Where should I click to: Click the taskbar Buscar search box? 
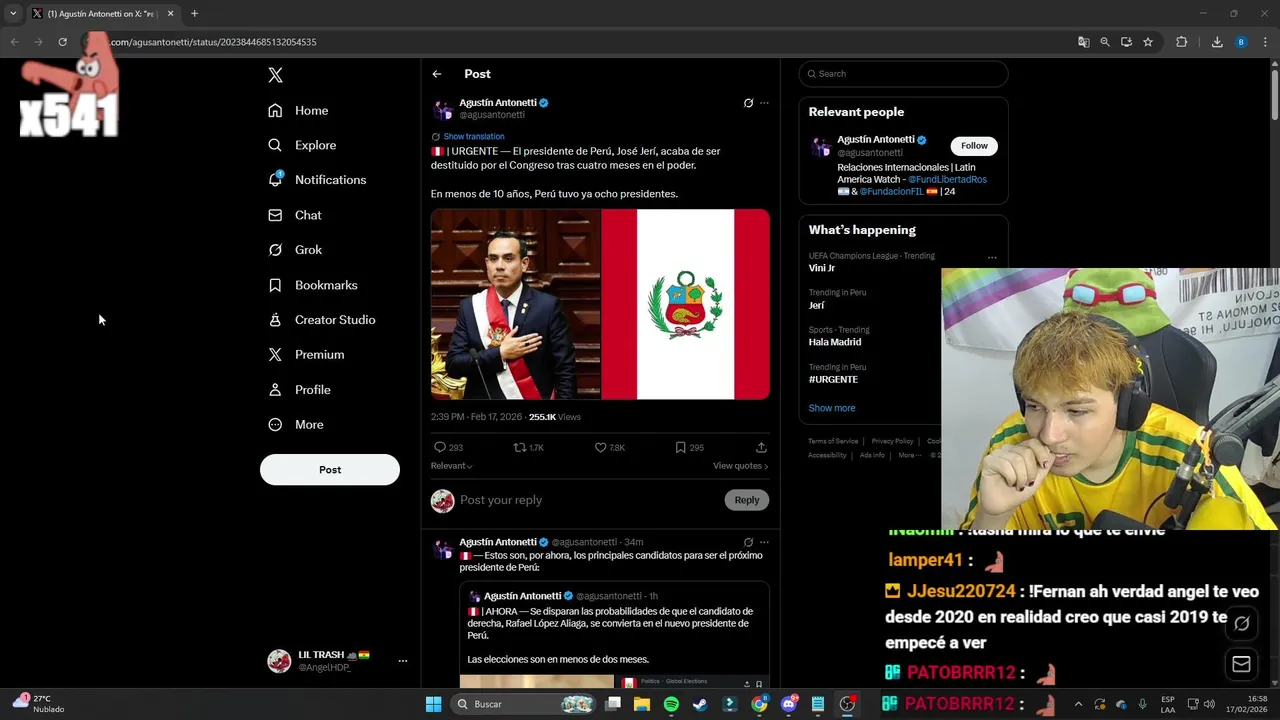pyautogui.click(x=526, y=704)
